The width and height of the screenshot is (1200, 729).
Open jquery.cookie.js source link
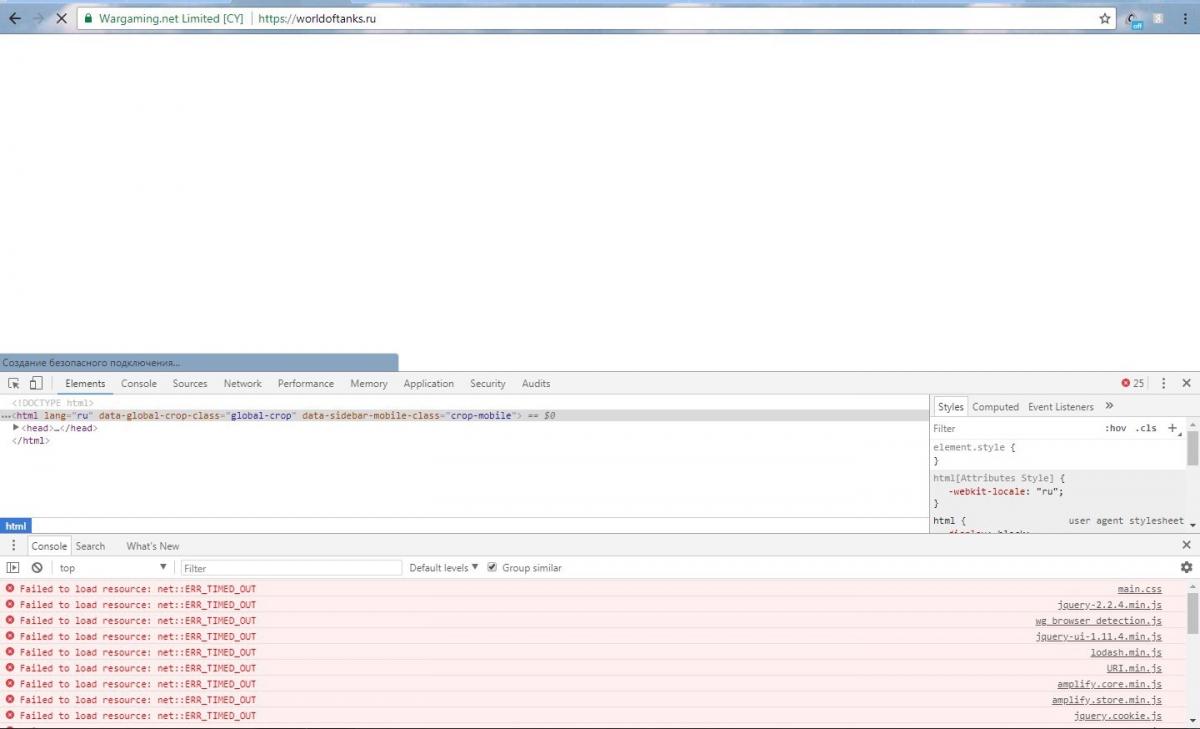tap(1118, 716)
